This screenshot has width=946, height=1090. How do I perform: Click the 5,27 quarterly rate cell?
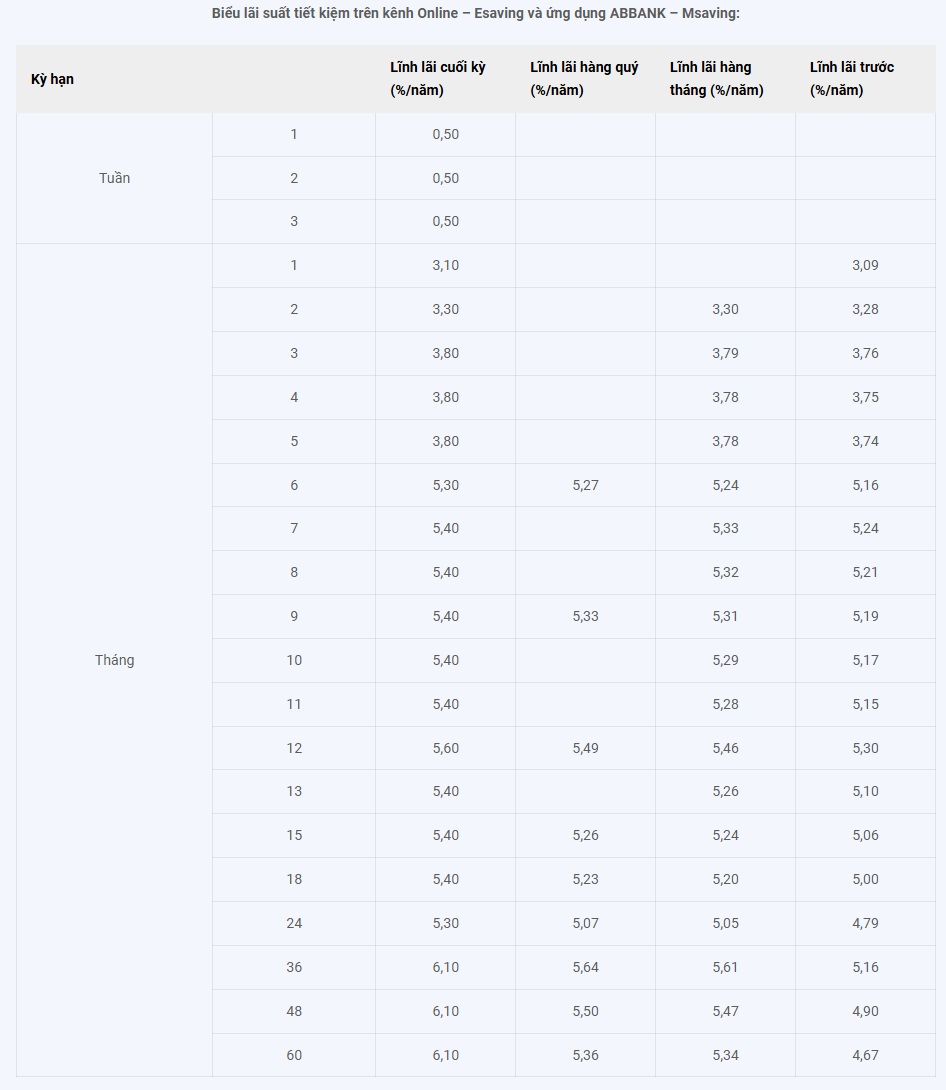[x=585, y=485]
